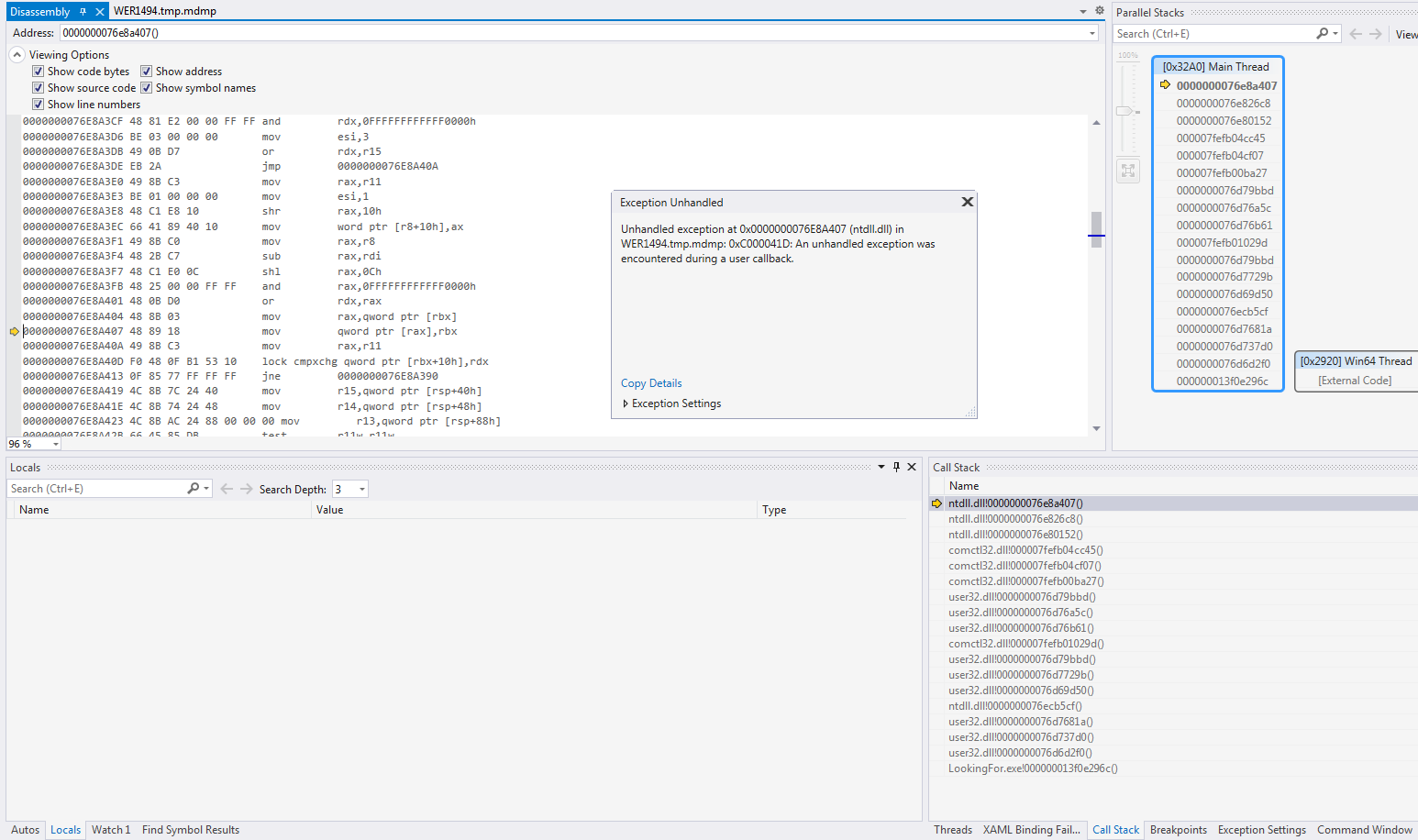Screen dimensions: 1418x840
Task: Click the Parallel Stacks zoom slider thumb
Action: (1124, 111)
